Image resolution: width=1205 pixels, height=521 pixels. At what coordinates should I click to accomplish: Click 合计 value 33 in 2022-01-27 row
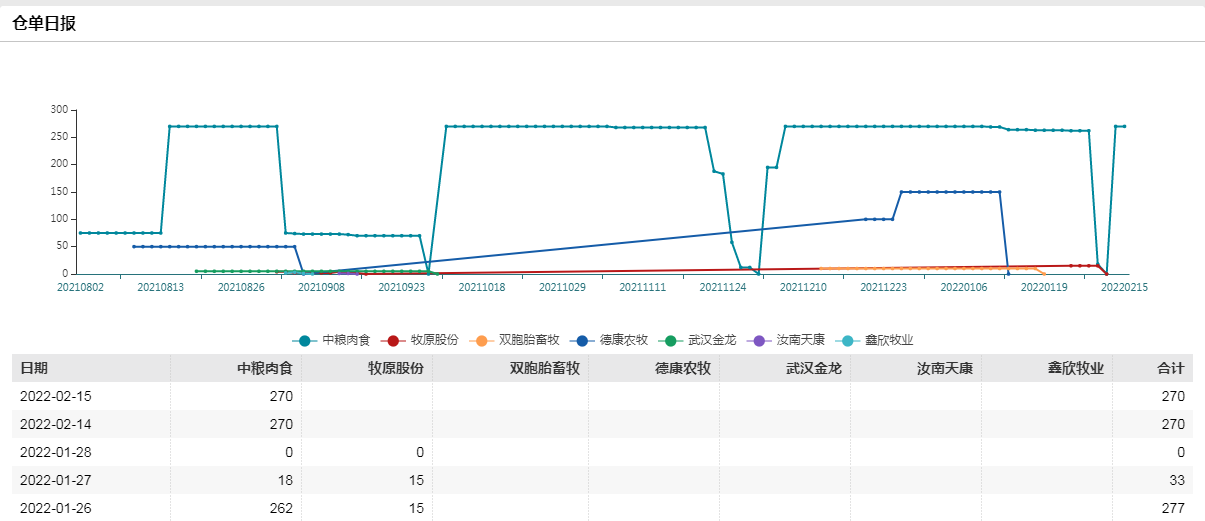click(x=1176, y=480)
